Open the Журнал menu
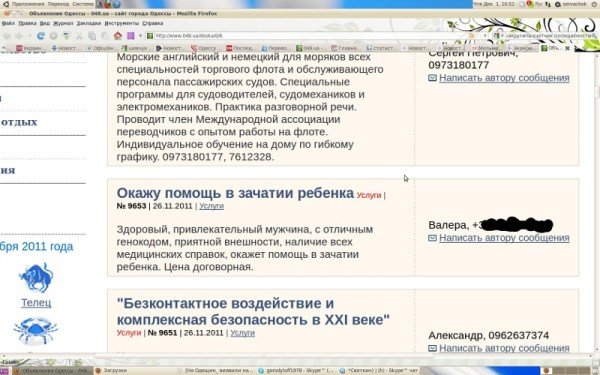The height and width of the screenshot is (375, 600). point(63,23)
